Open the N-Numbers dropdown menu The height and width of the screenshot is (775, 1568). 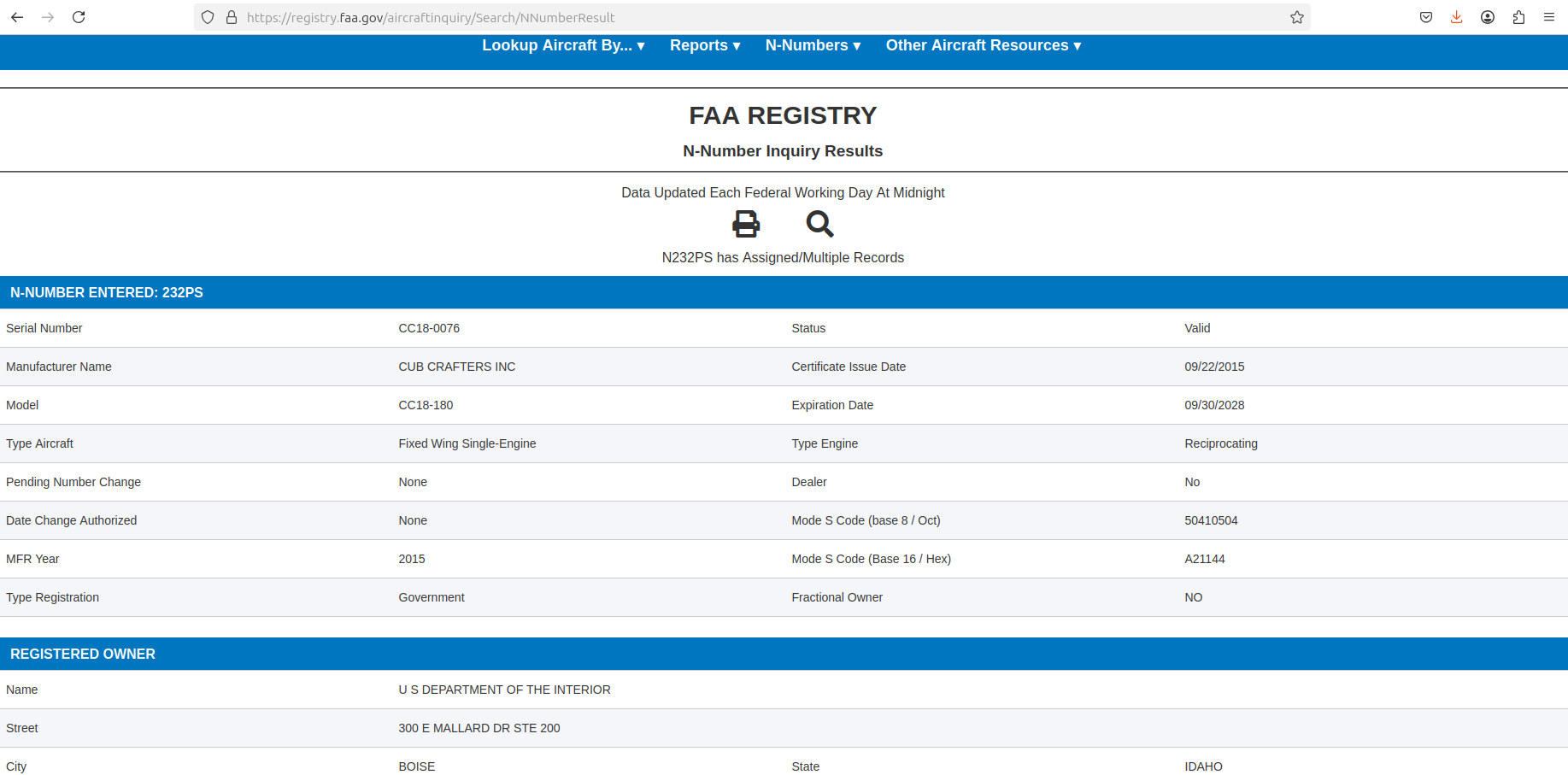[812, 45]
